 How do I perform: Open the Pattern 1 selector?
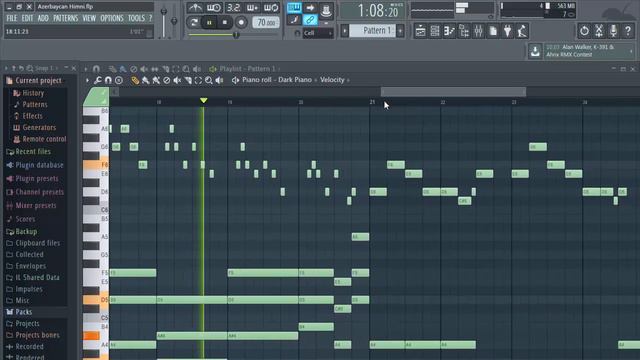372,31
